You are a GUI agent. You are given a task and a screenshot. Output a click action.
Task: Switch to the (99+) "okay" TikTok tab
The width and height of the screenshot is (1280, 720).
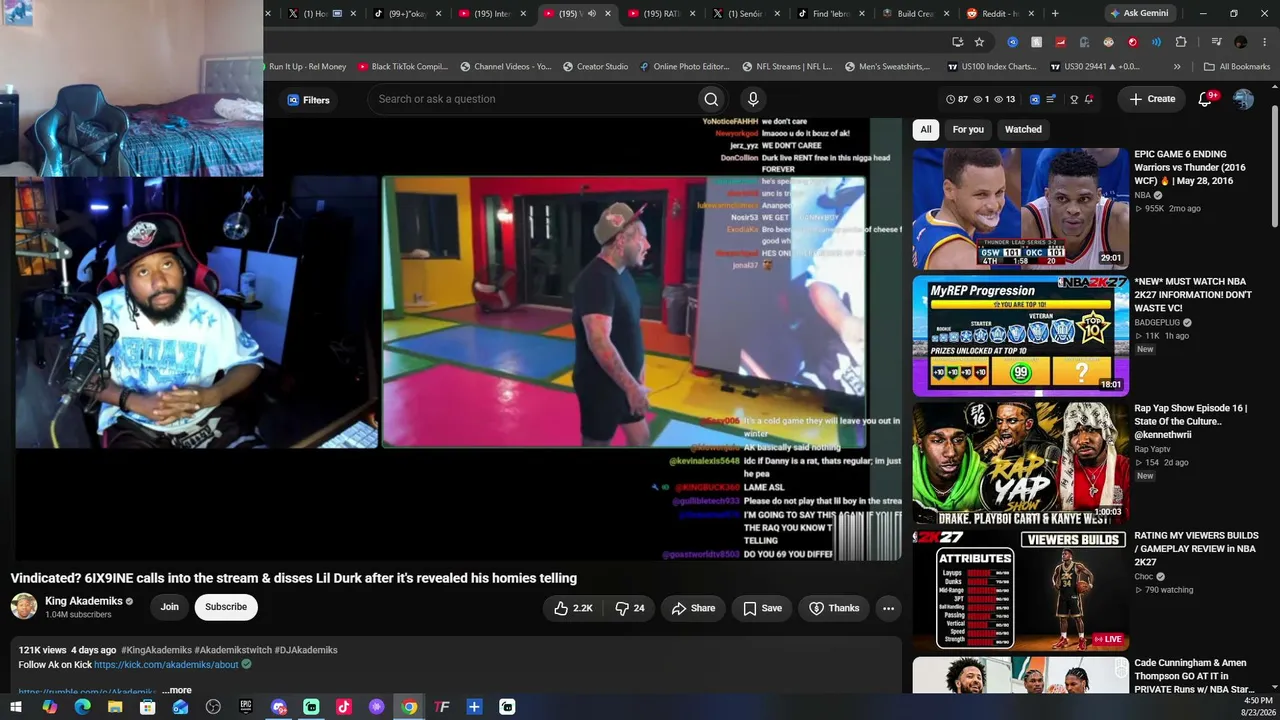pos(407,14)
